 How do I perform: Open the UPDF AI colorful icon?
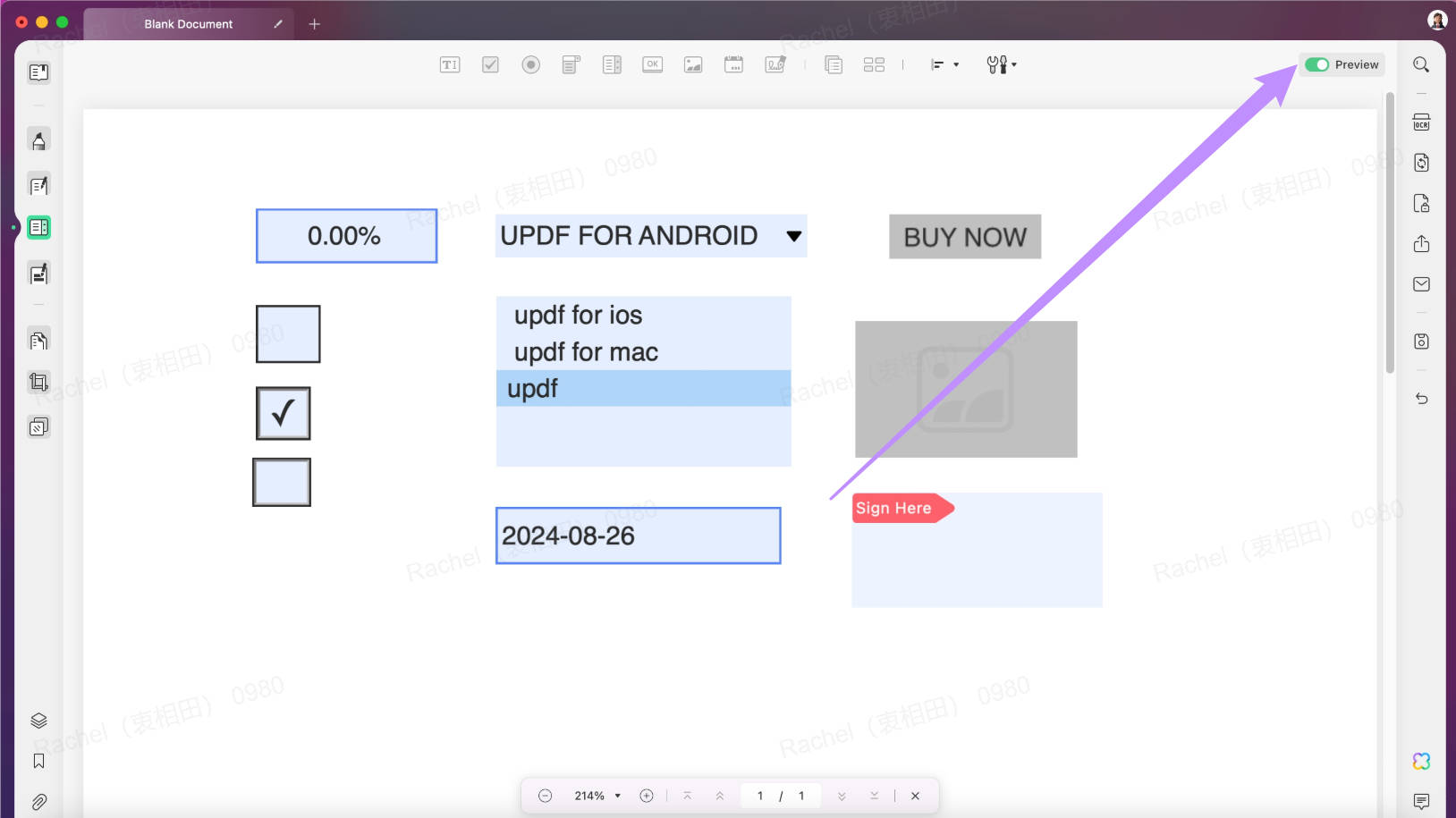tap(1421, 761)
